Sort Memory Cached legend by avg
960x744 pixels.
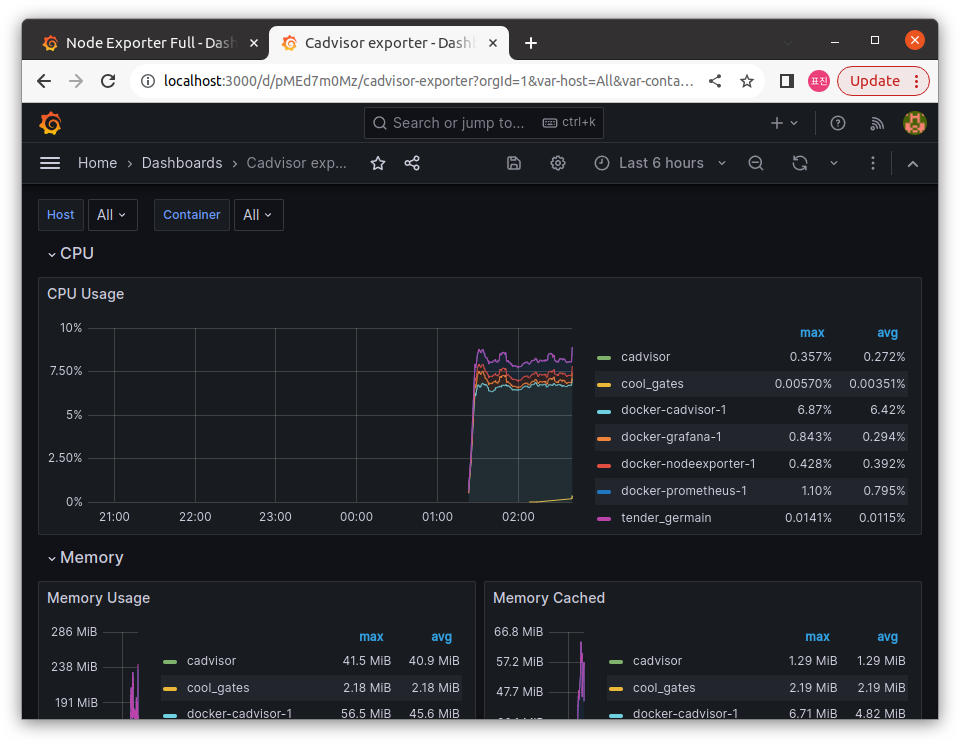887,637
